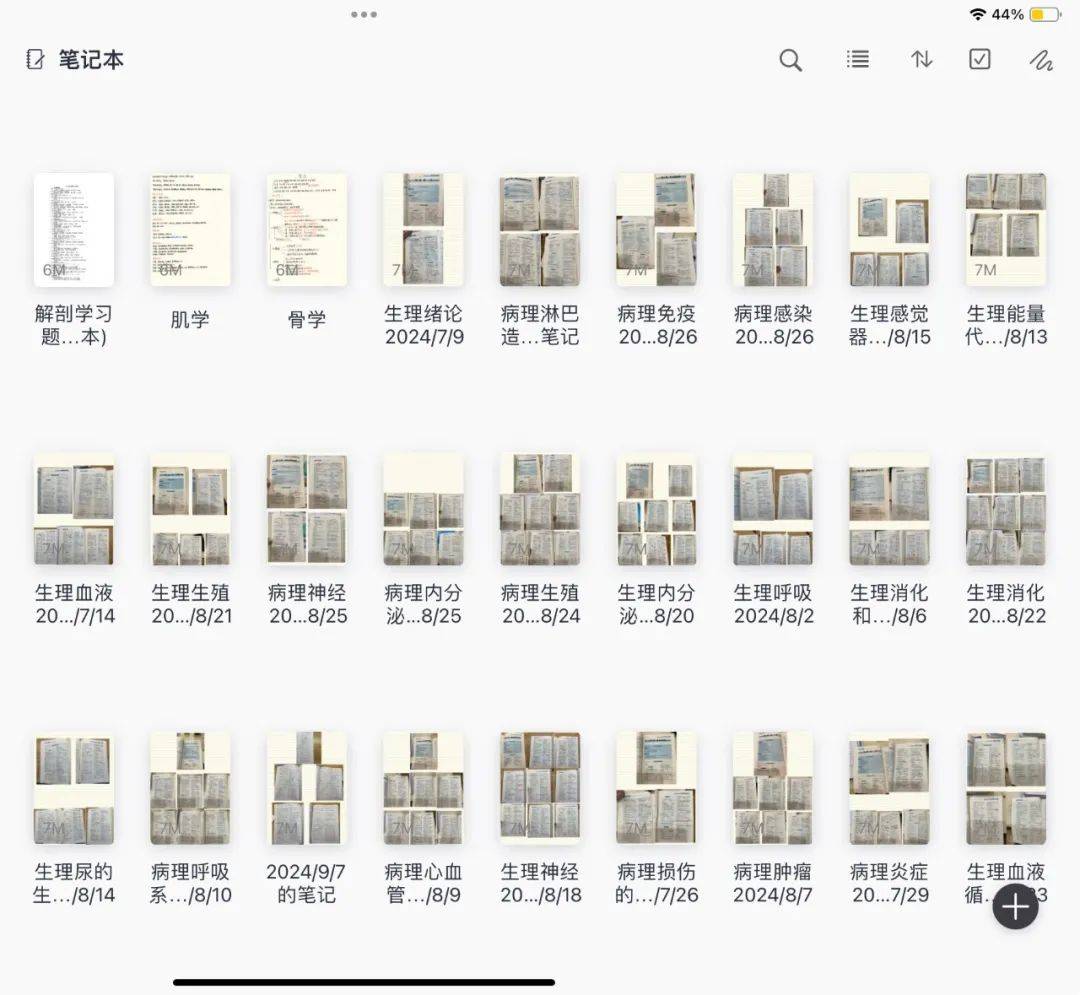
Task: Tap the 生理生殖 20.../8/21 title label
Action: click(191, 604)
